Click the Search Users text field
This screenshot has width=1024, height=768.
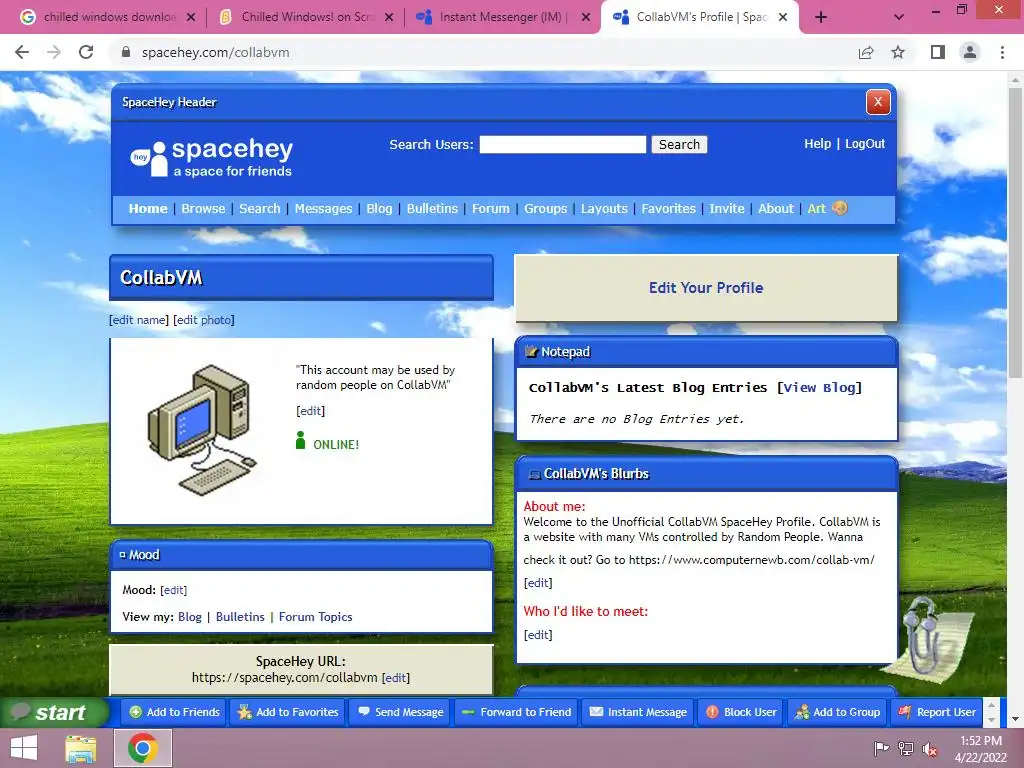point(563,144)
